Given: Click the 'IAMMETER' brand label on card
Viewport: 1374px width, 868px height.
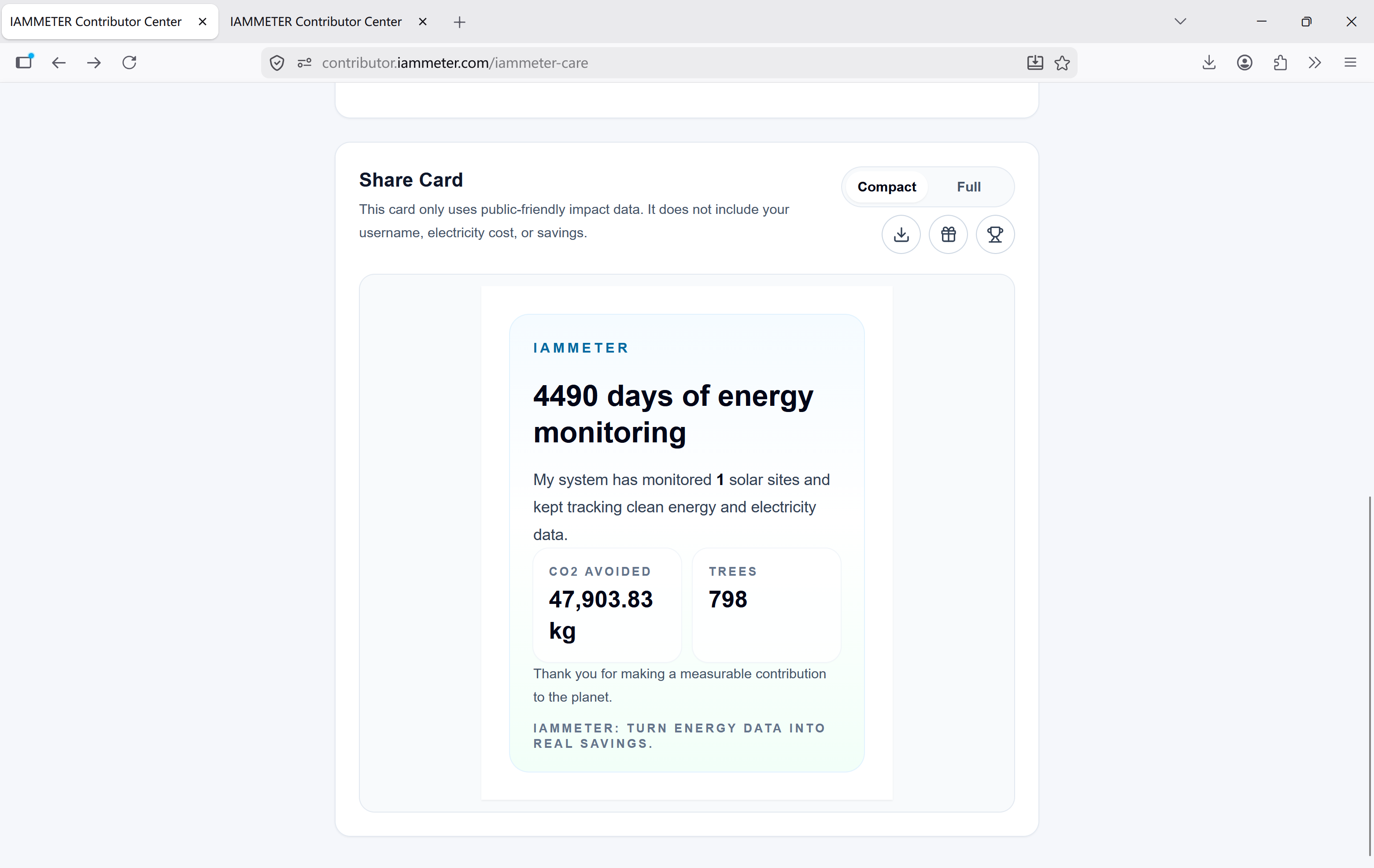Looking at the screenshot, I should pyautogui.click(x=581, y=348).
